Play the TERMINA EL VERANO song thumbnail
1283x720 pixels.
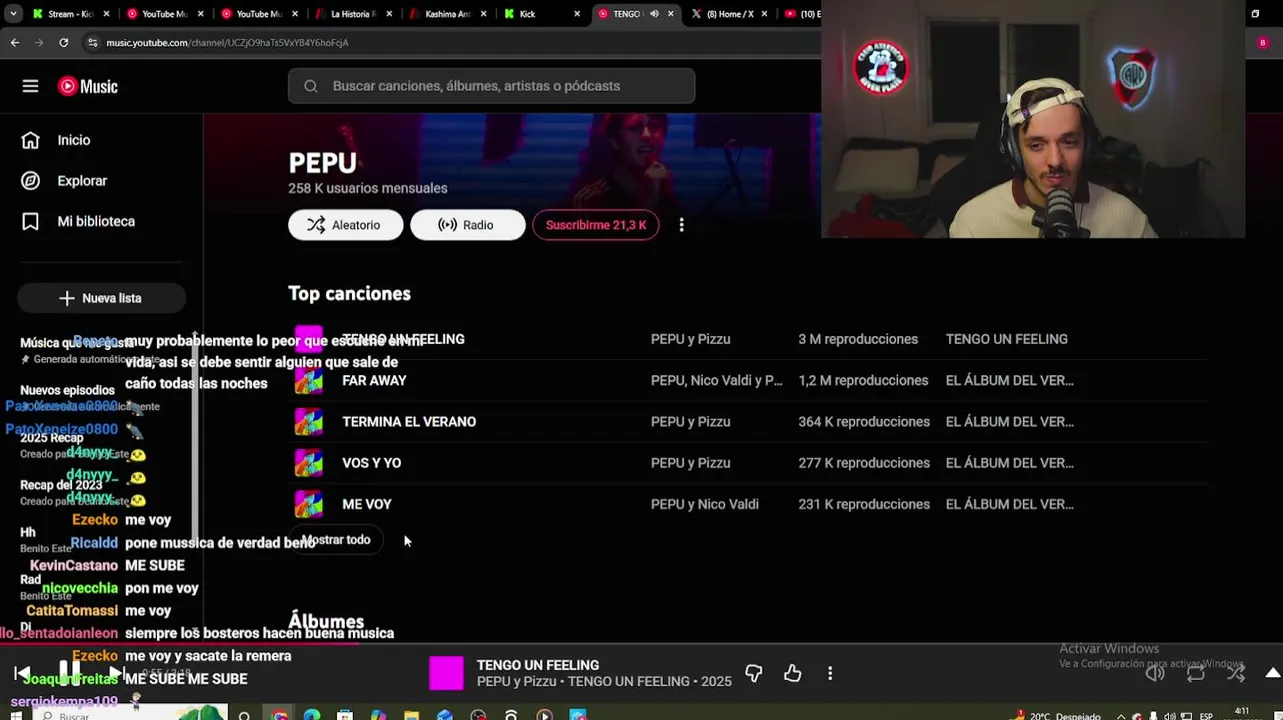(309, 422)
